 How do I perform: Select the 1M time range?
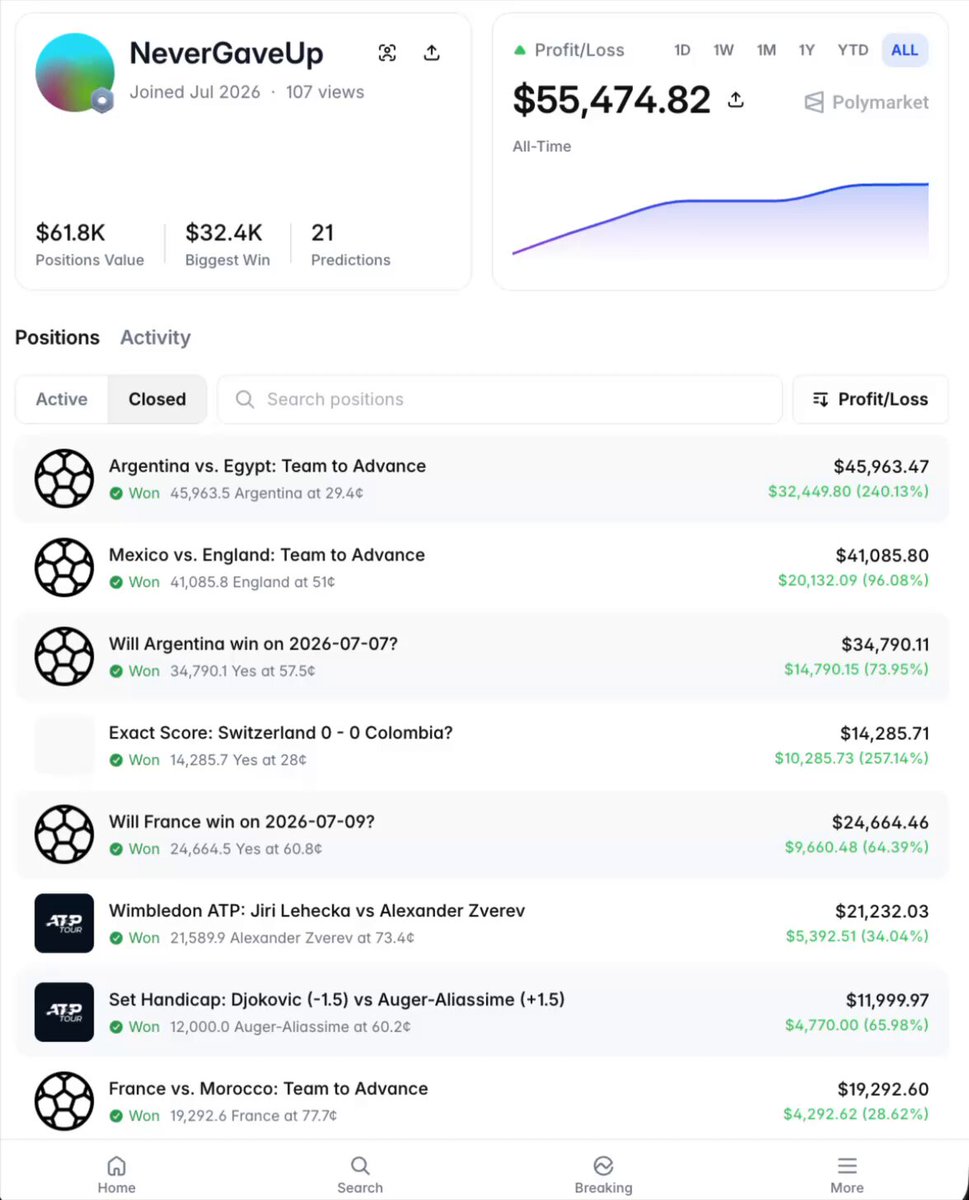(x=766, y=50)
